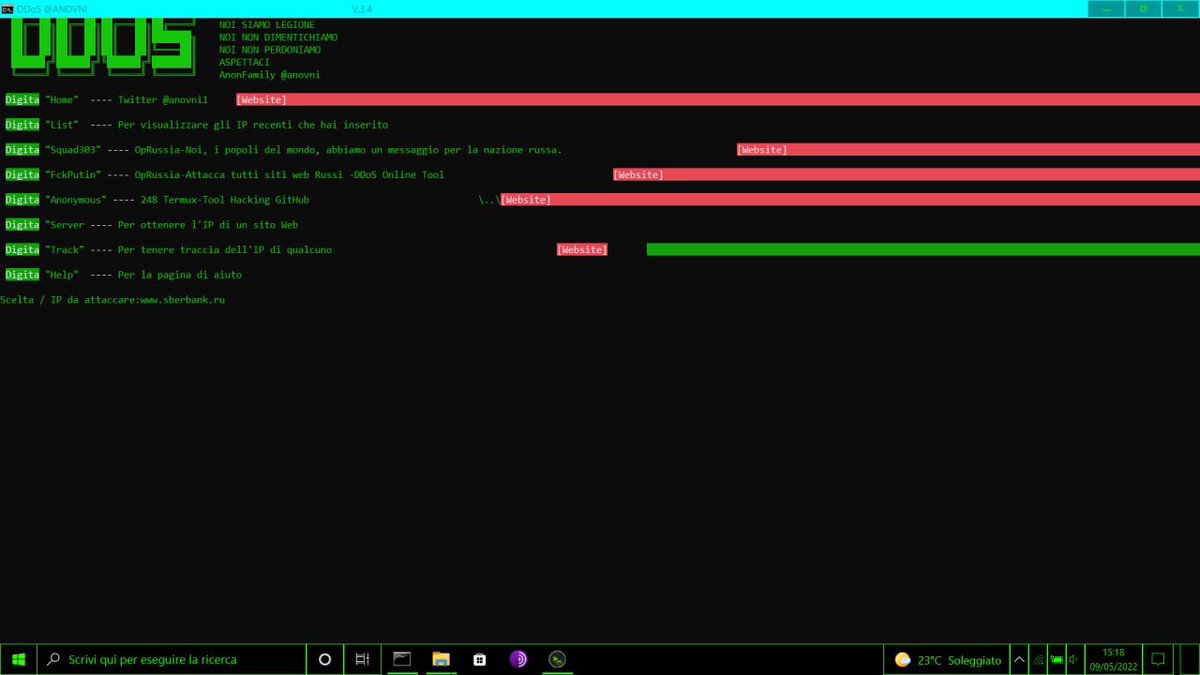Click the 'Digita' label beside "Track"
Screen dimensions: 1200x675
pyautogui.click(x=22, y=250)
